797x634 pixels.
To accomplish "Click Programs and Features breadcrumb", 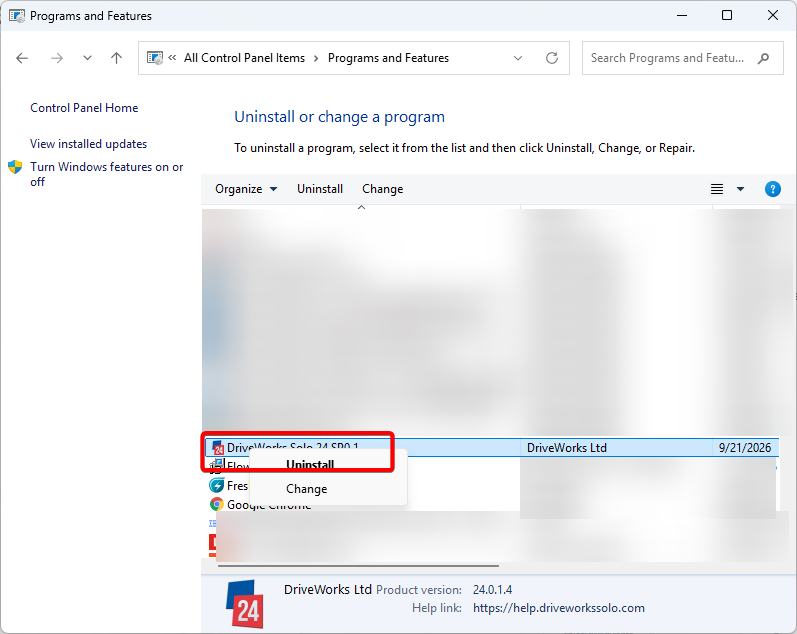I will 388,58.
